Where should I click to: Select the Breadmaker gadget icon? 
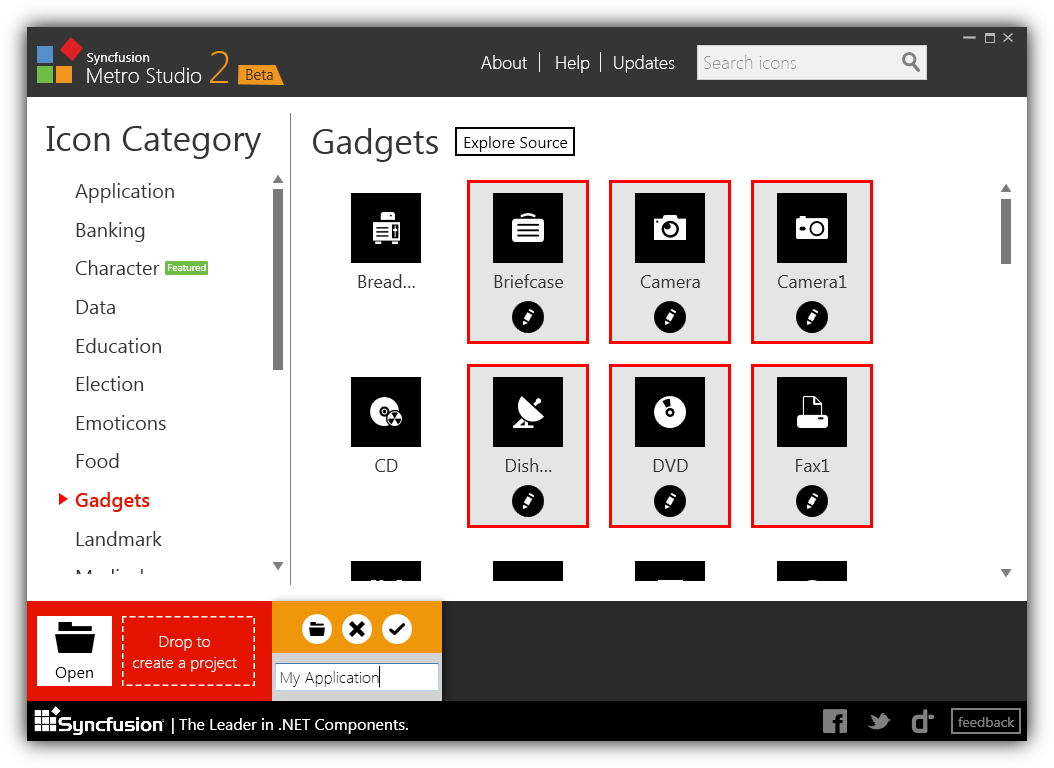coord(386,228)
